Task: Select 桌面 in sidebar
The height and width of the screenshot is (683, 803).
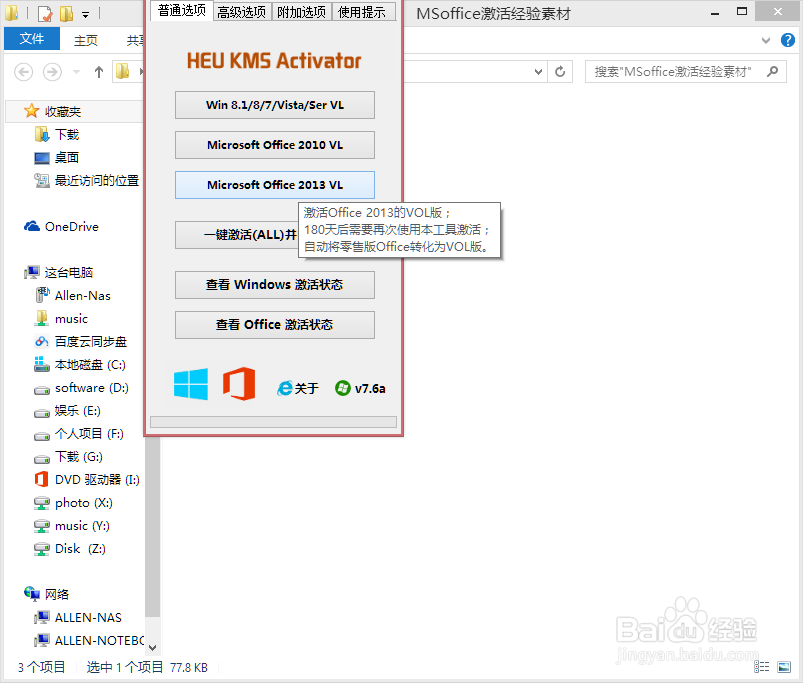Action: point(67,157)
